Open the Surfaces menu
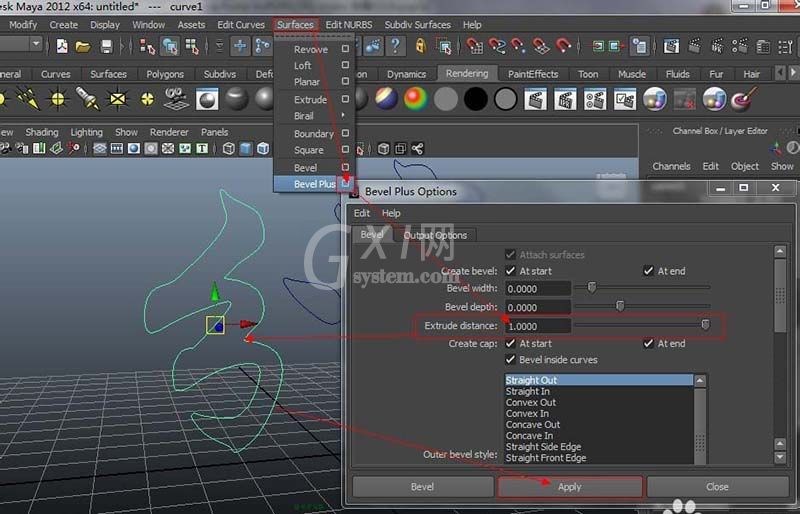The image size is (800, 514). click(x=295, y=25)
